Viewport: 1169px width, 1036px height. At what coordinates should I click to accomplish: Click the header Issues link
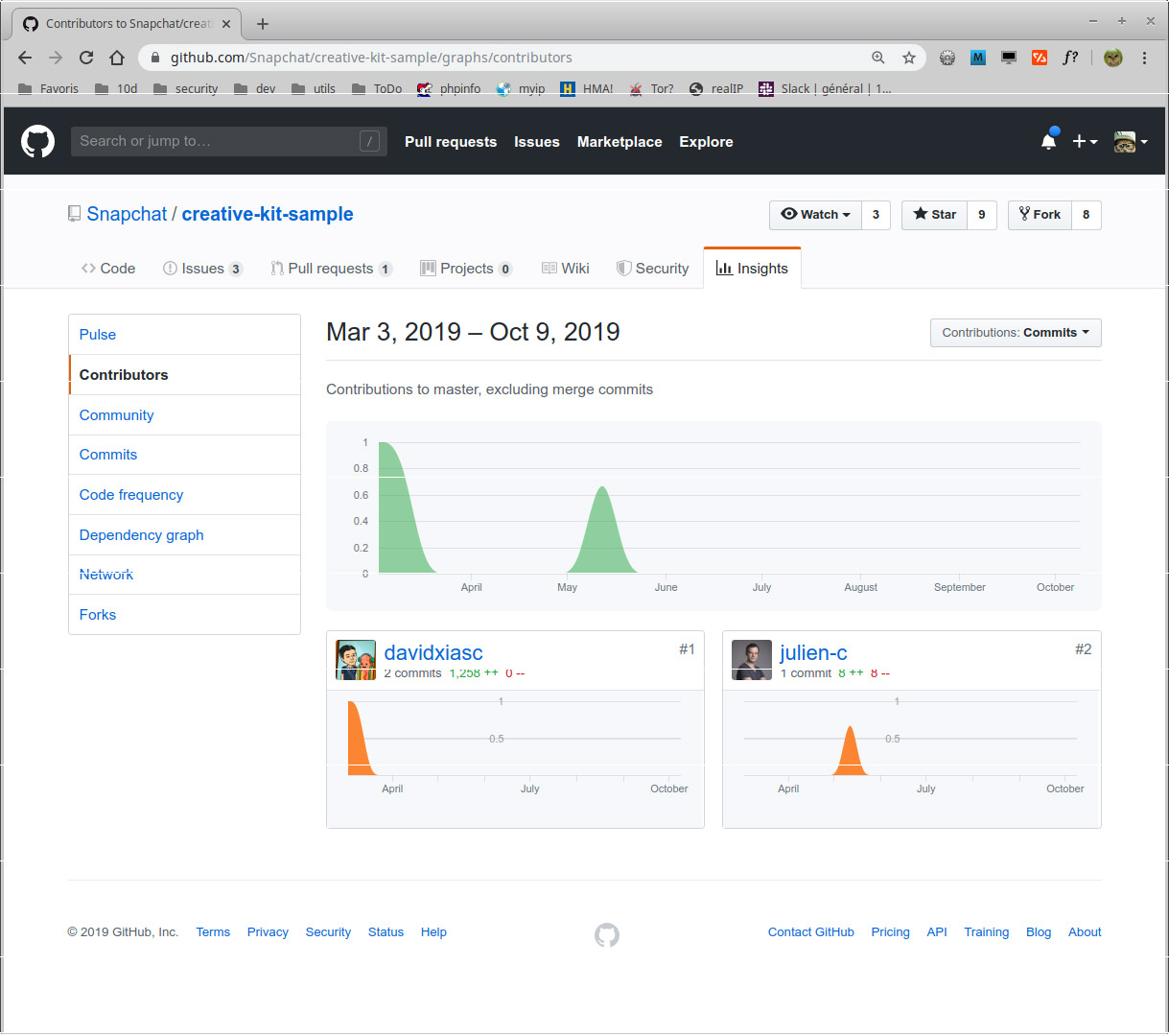coord(537,142)
